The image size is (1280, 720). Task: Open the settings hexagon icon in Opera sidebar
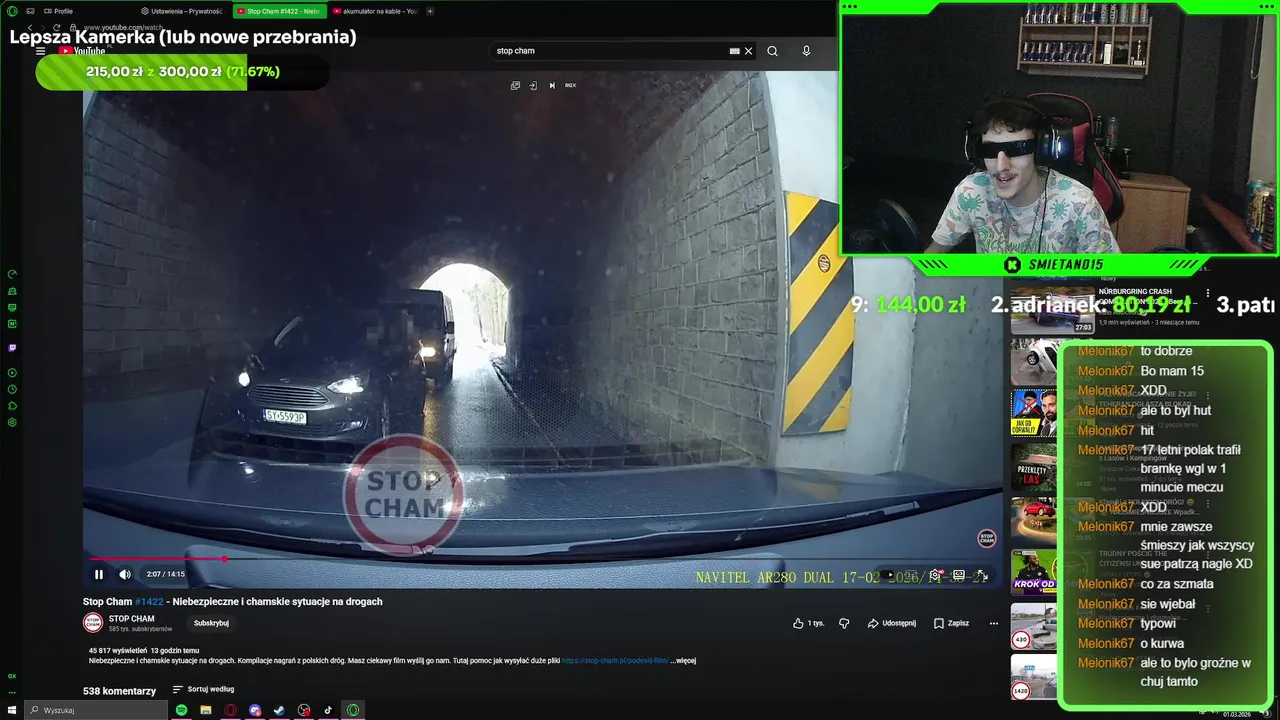(12, 422)
